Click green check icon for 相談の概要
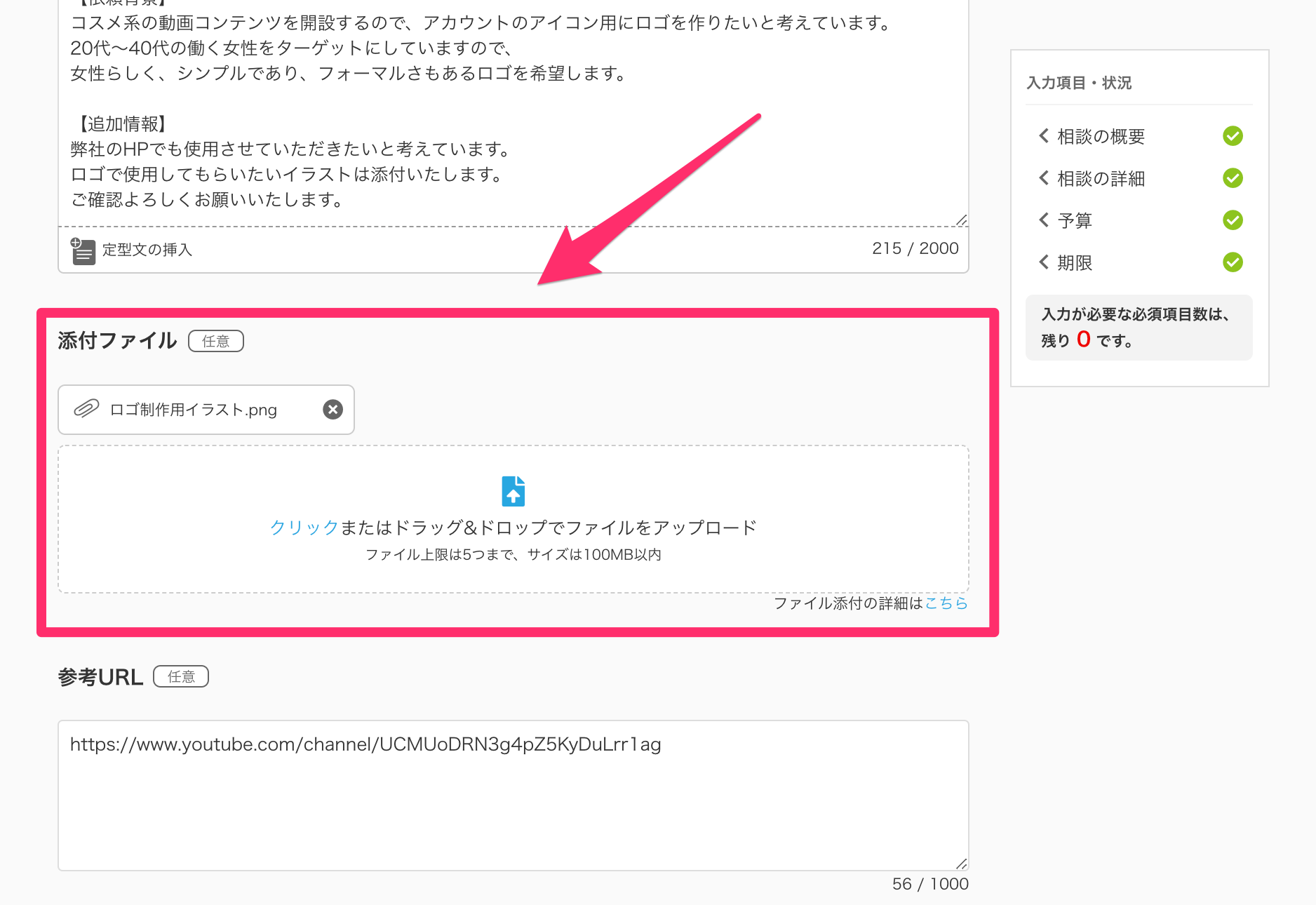Image resolution: width=1316 pixels, height=905 pixels. click(x=1233, y=135)
